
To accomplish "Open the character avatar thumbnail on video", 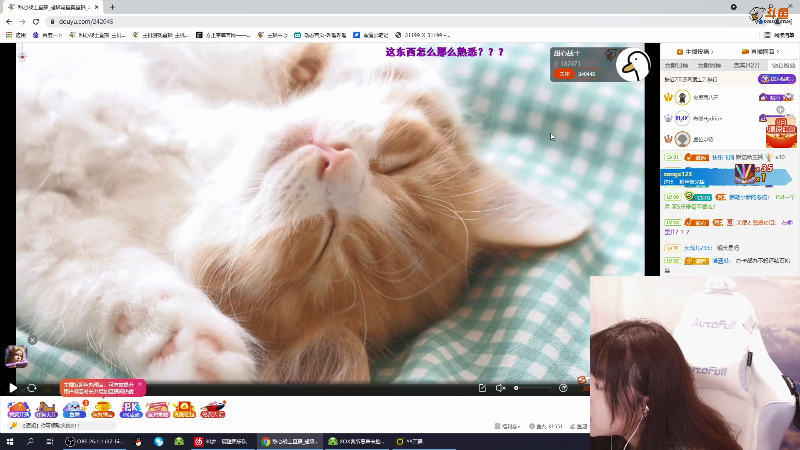I will (x=16, y=356).
